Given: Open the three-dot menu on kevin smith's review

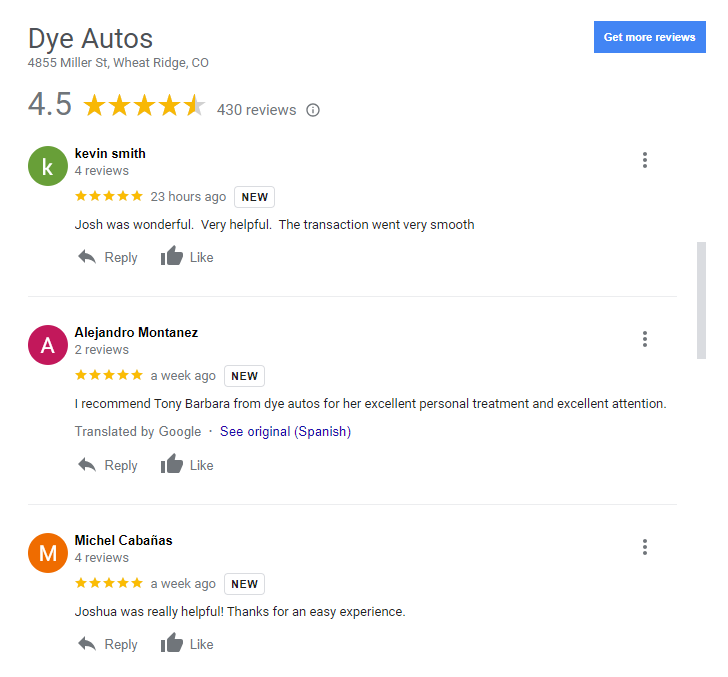Looking at the screenshot, I should point(644,160).
